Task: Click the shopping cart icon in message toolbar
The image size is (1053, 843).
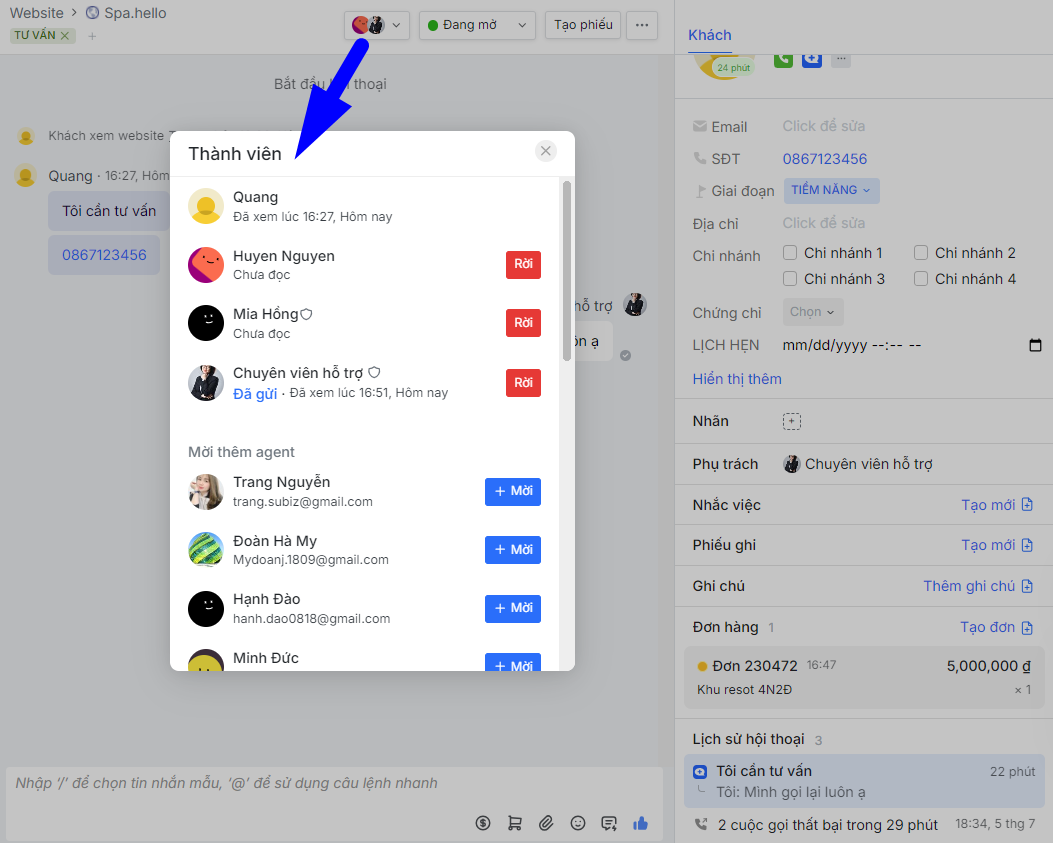Action: (515, 823)
